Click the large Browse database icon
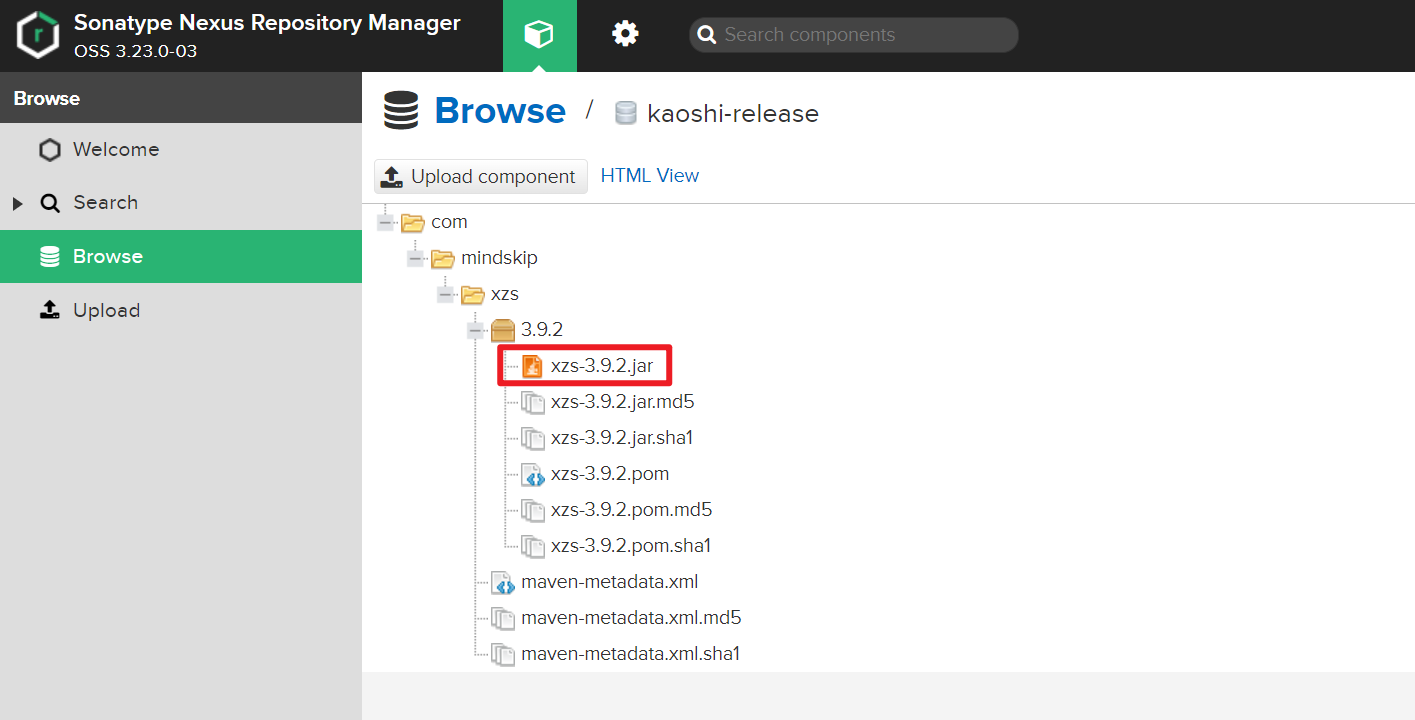Image resolution: width=1415 pixels, height=720 pixels. [401, 111]
